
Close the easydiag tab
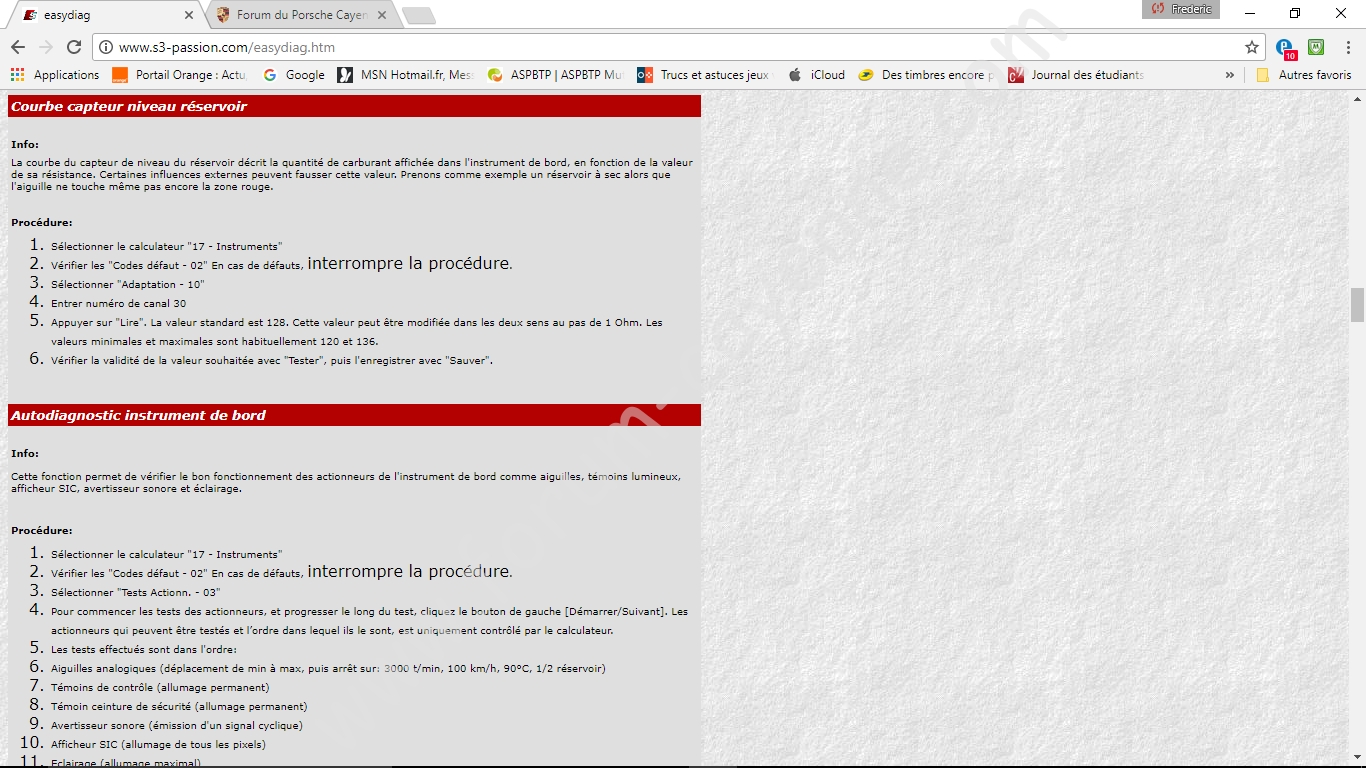pos(189,15)
